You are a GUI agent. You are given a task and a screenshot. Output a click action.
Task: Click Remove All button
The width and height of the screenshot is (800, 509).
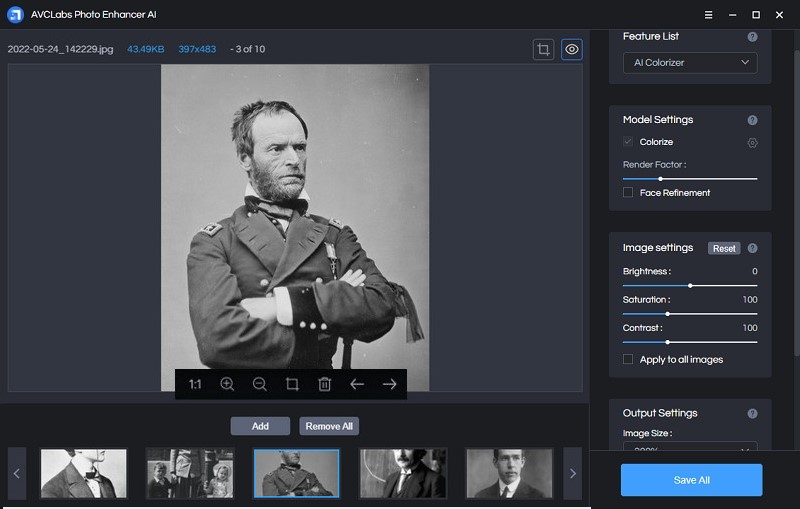pos(329,426)
